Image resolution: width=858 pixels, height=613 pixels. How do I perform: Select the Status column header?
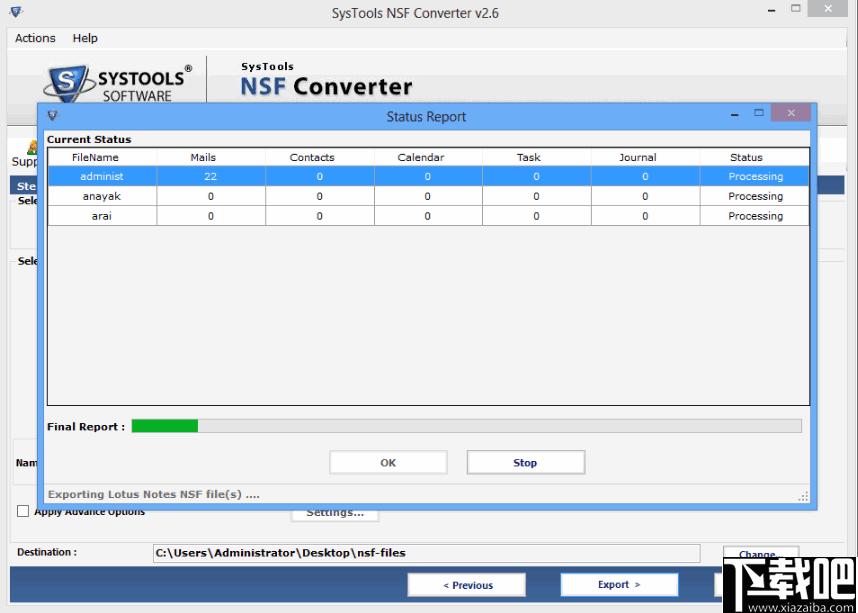755,157
